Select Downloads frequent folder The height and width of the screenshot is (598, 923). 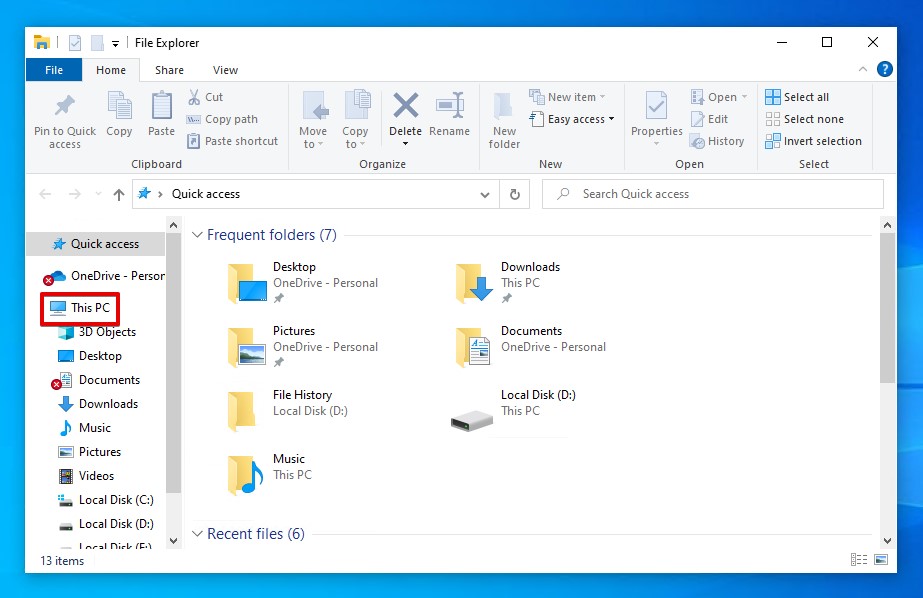508,283
